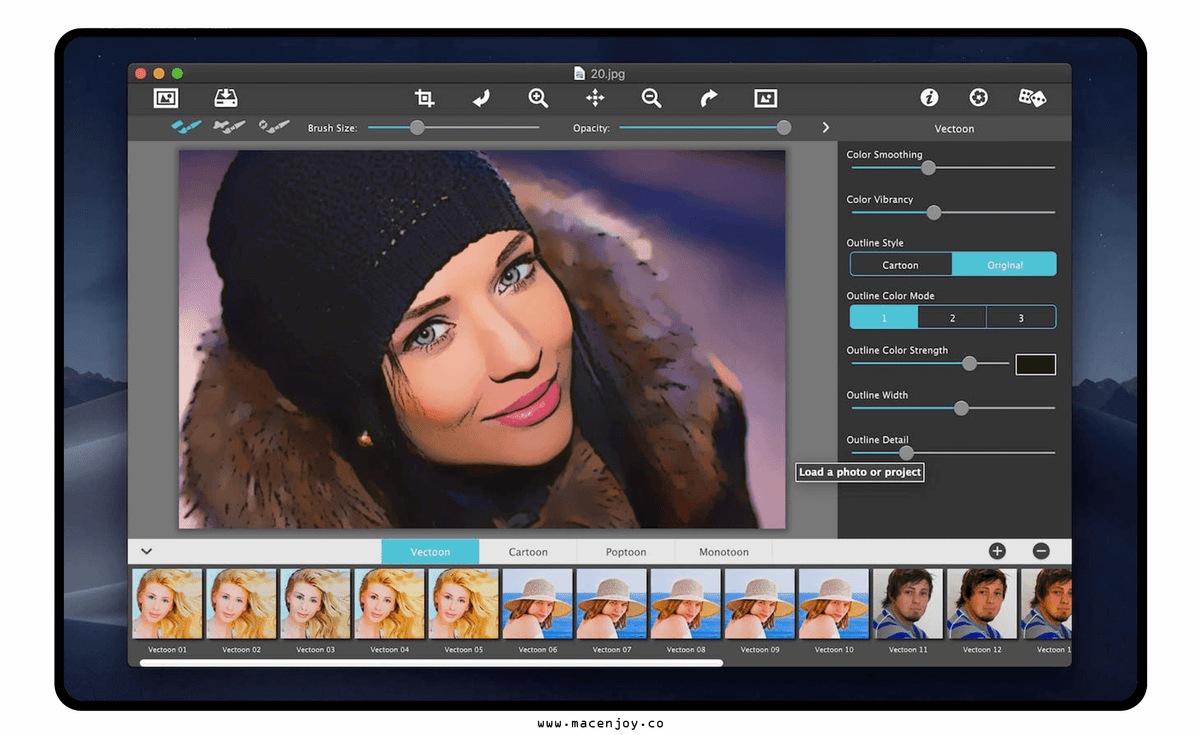This screenshot has width=1200, height=735.
Task: Zoom out with the magnifier minus icon
Action: 652,97
